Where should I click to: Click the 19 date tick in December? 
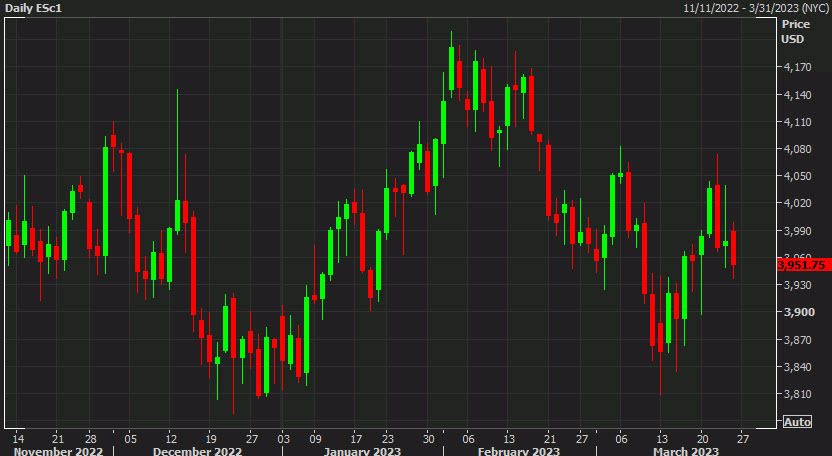point(212,438)
